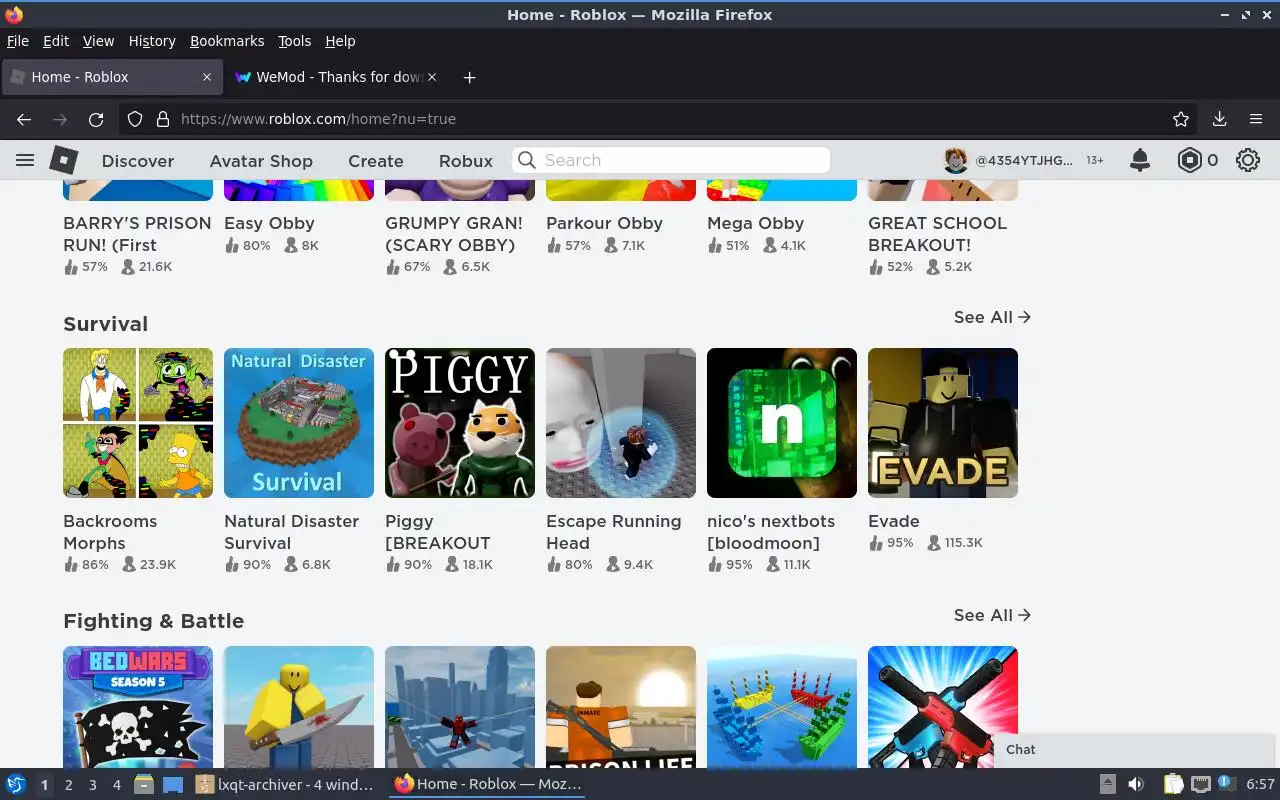Open Firefox downloads panel
The image size is (1280, 800).
coord(1219,119)
